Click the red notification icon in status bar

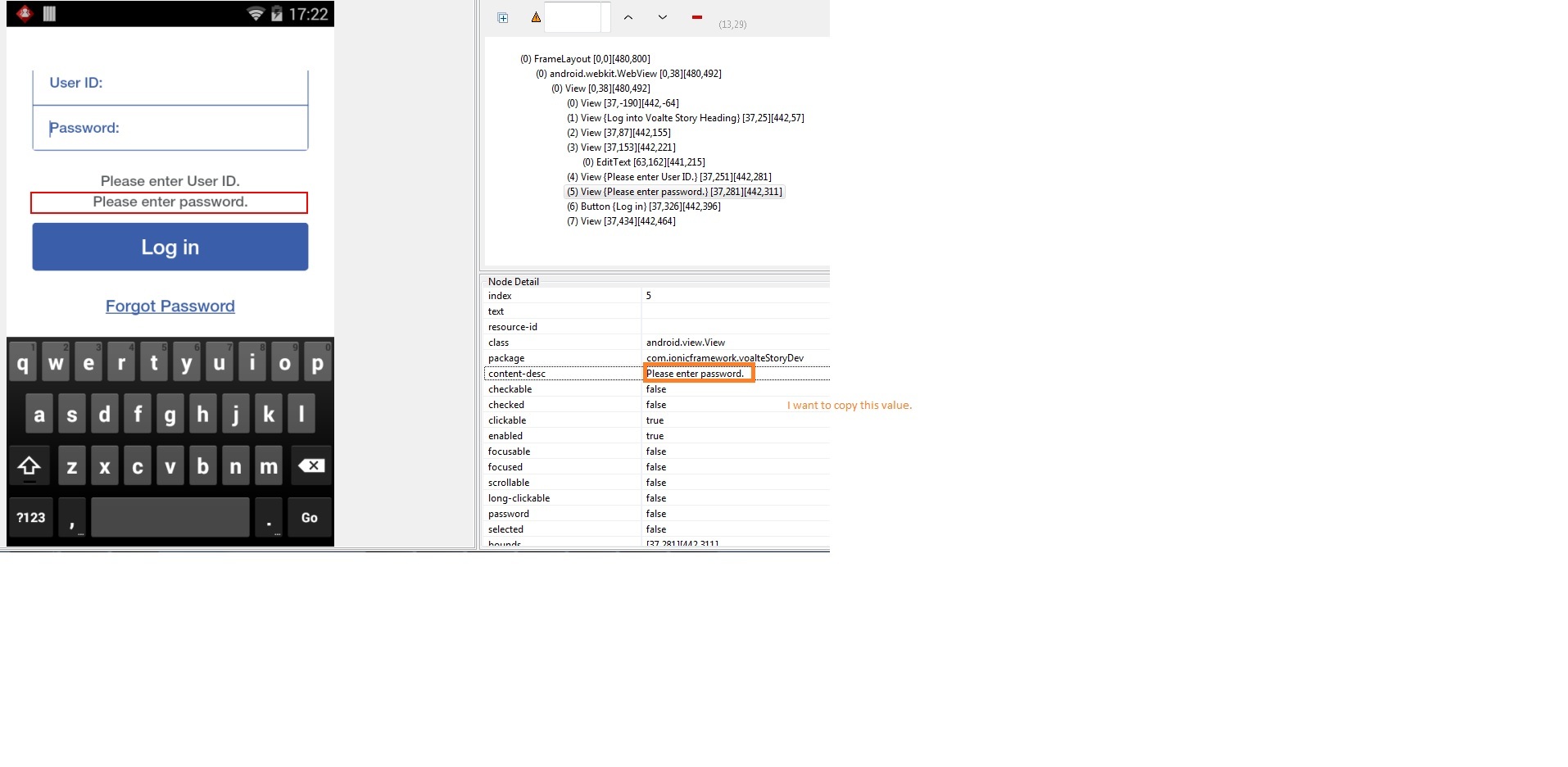tap(25, 13)
